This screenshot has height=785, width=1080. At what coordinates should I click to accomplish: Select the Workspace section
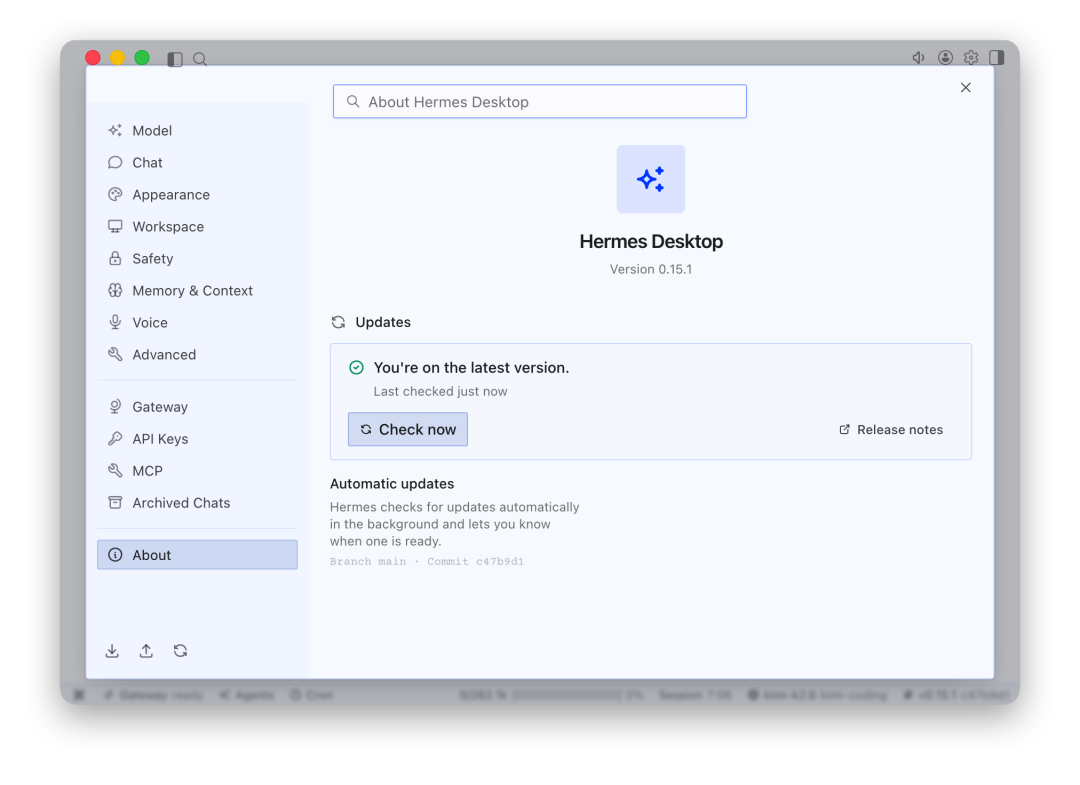click(198, 227)
